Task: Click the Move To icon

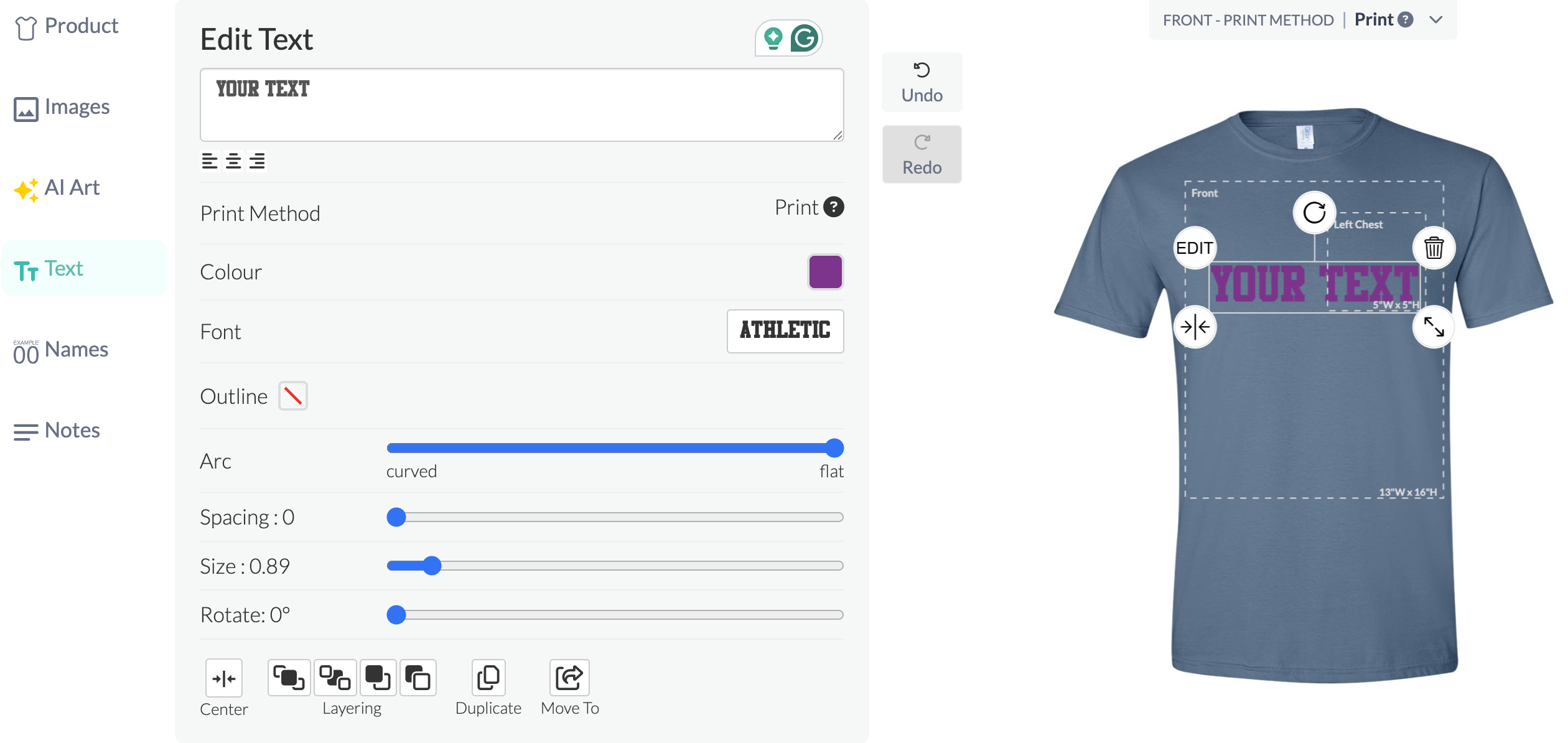Action: [x=569, y=677]
